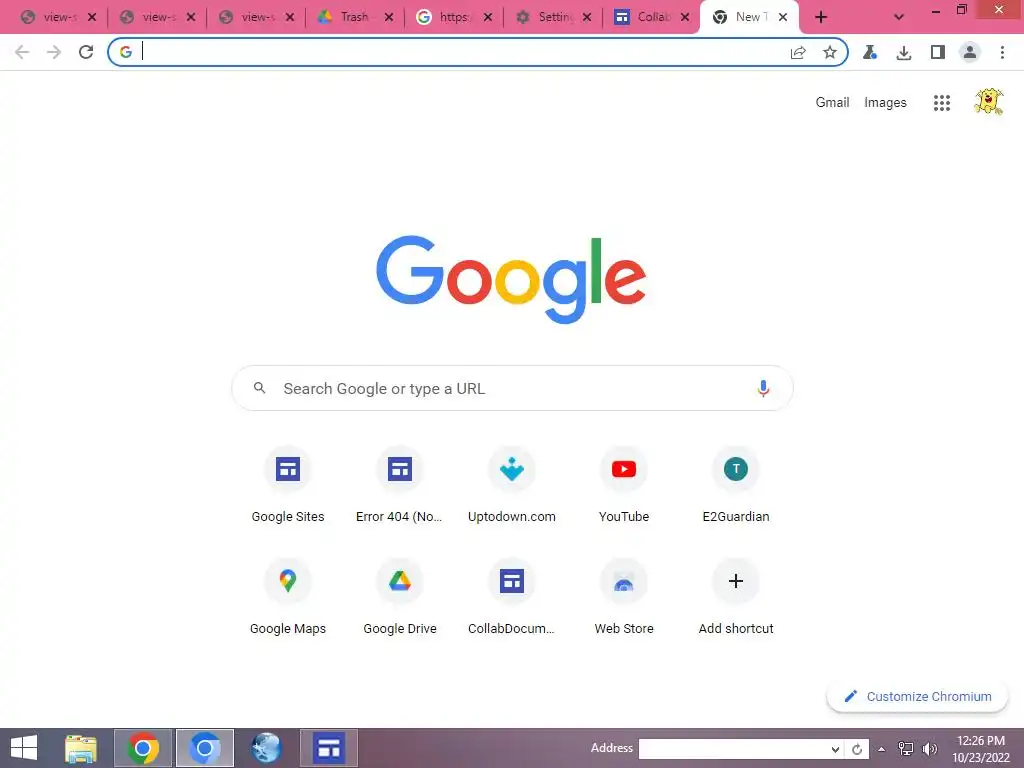Click the share page icon in address bar
Viewport: 1024px width, 768px height.
(798, 52)
